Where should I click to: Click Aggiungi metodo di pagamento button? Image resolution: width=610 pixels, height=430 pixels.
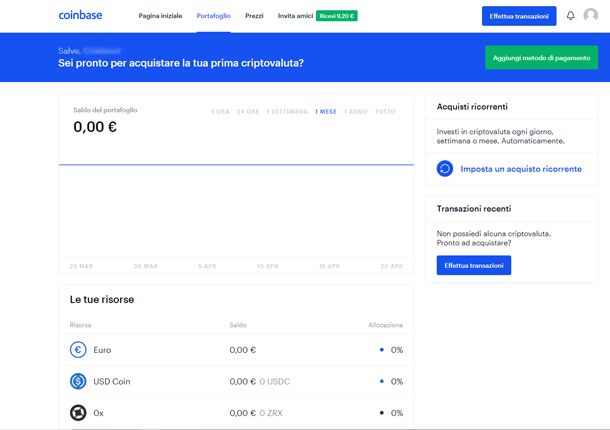click(x=542, y=58)
